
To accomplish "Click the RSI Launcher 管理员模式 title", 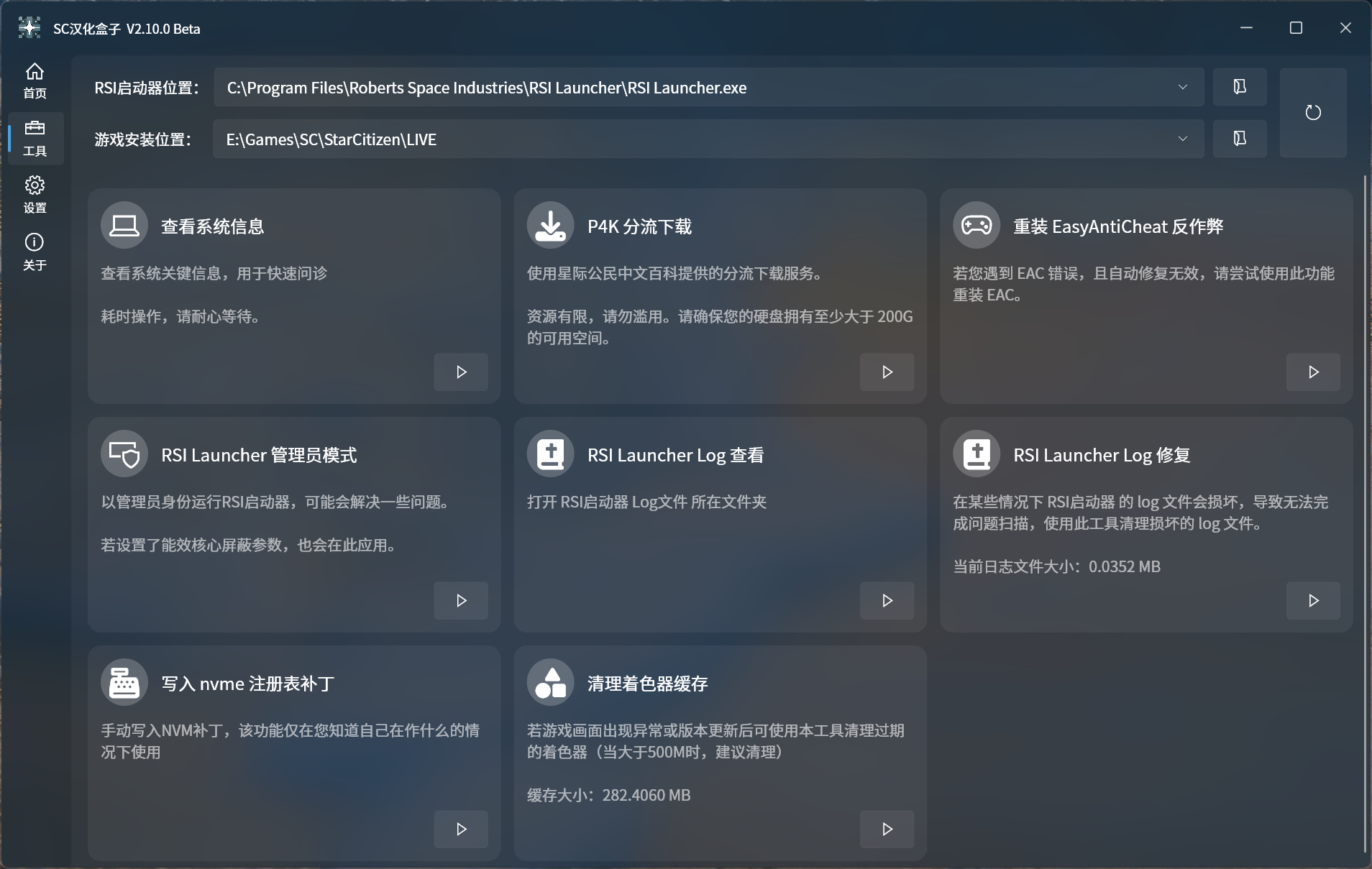I will tap(259, 455).
